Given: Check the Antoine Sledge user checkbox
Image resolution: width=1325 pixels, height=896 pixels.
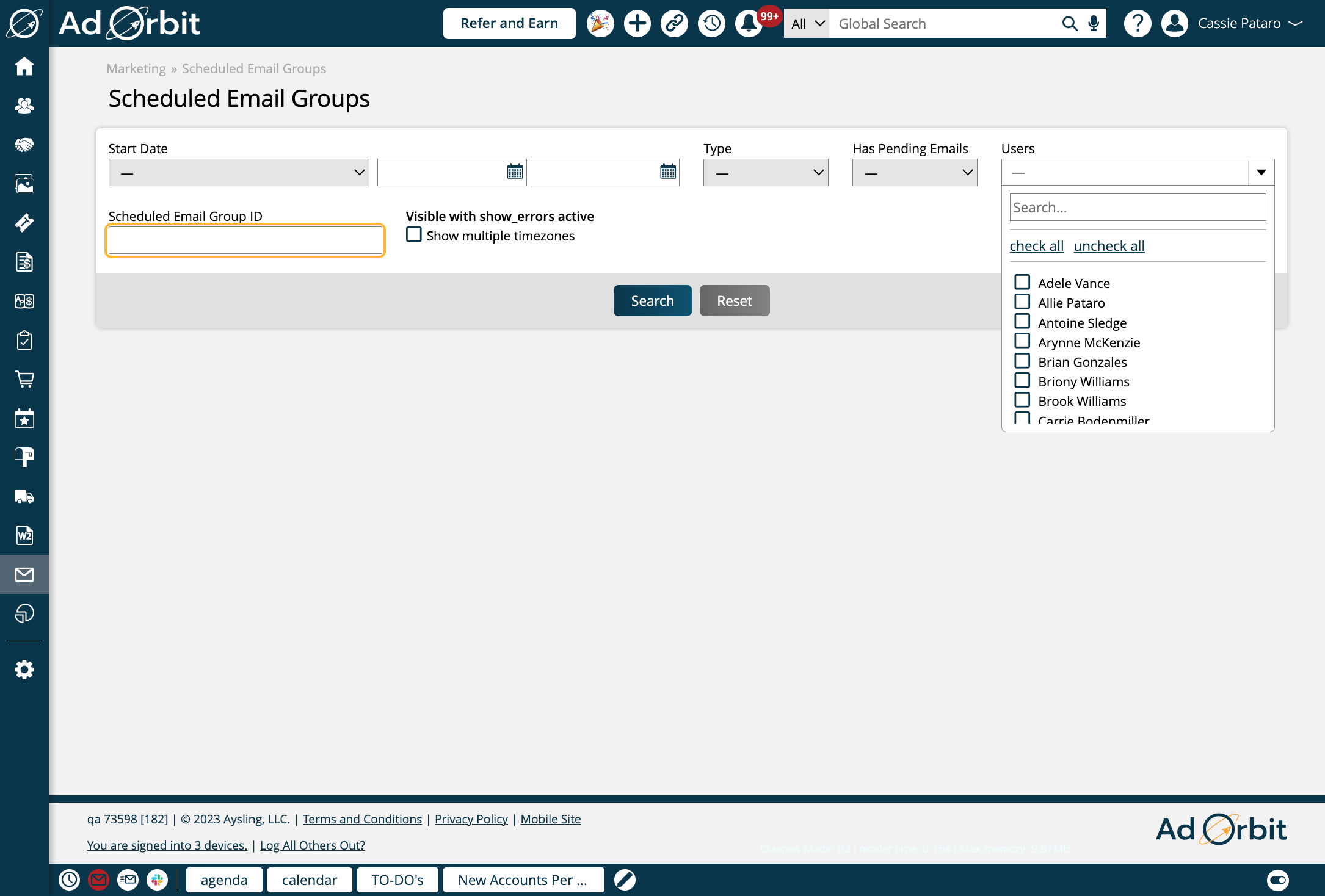Looking at the screenshot, I should [1022, 322].
